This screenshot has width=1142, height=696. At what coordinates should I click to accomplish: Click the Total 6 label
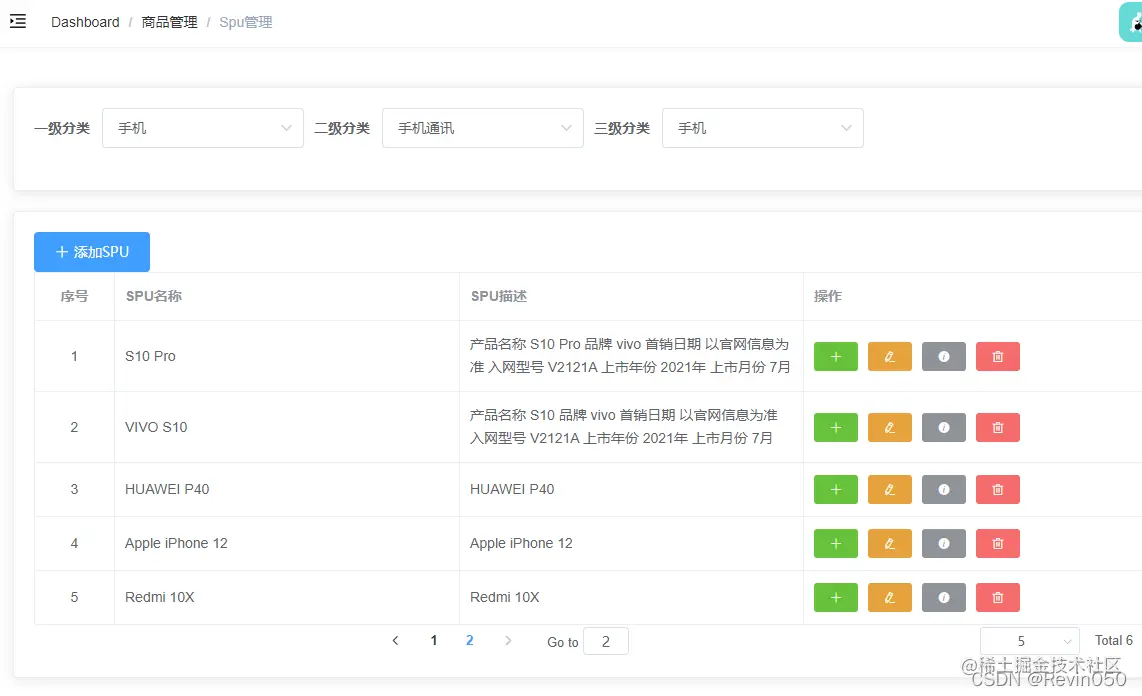1114,641
